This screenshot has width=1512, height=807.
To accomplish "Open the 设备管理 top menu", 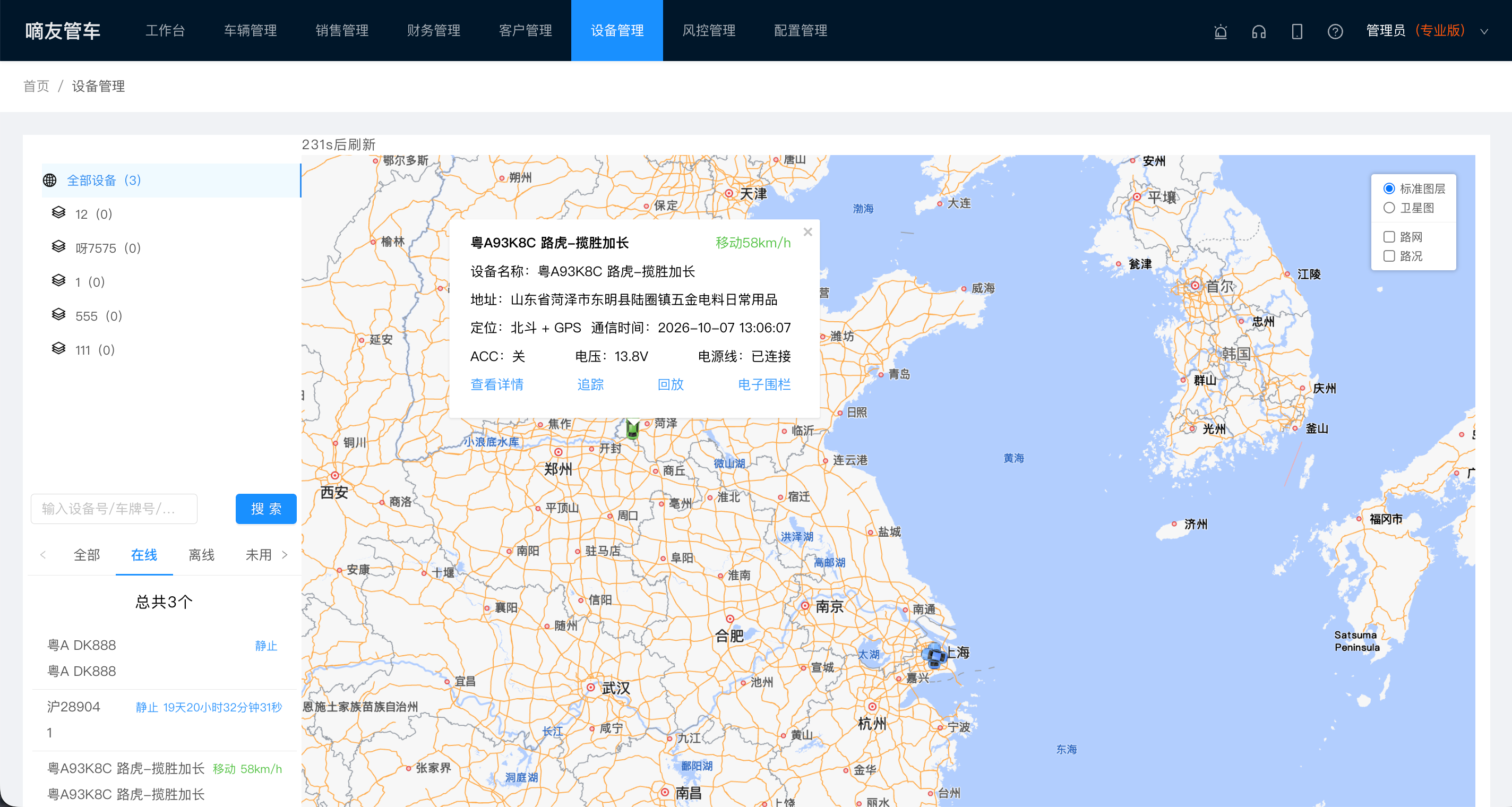I will point(617,30).
